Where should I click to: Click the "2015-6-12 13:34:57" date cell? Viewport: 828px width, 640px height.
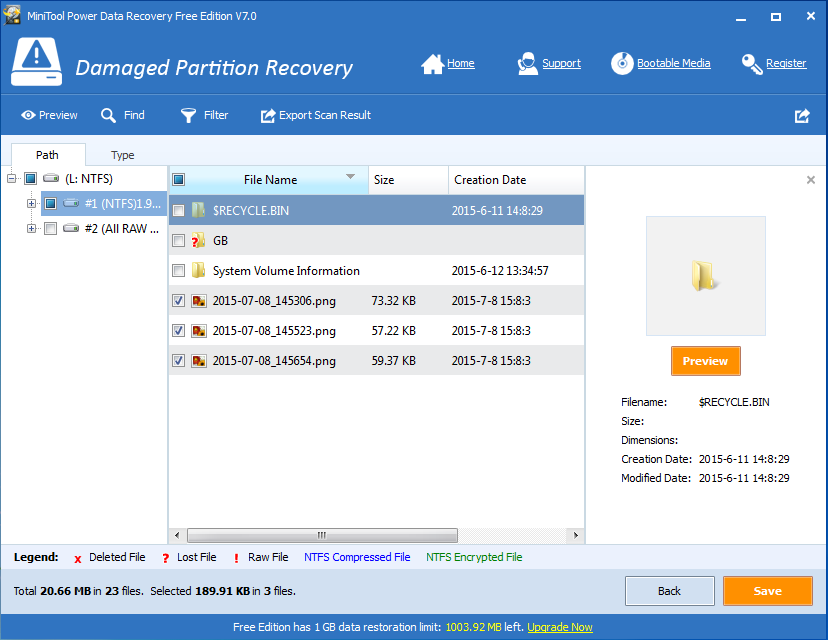pyautogui.click(x=500, y=270)
